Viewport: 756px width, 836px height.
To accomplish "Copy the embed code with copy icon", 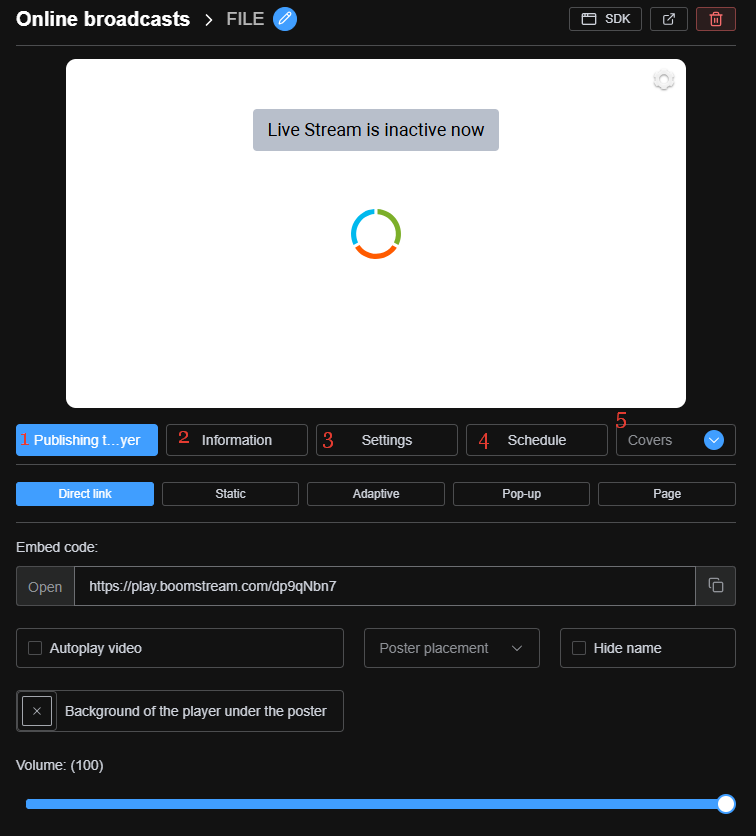I will coord(715,585).
